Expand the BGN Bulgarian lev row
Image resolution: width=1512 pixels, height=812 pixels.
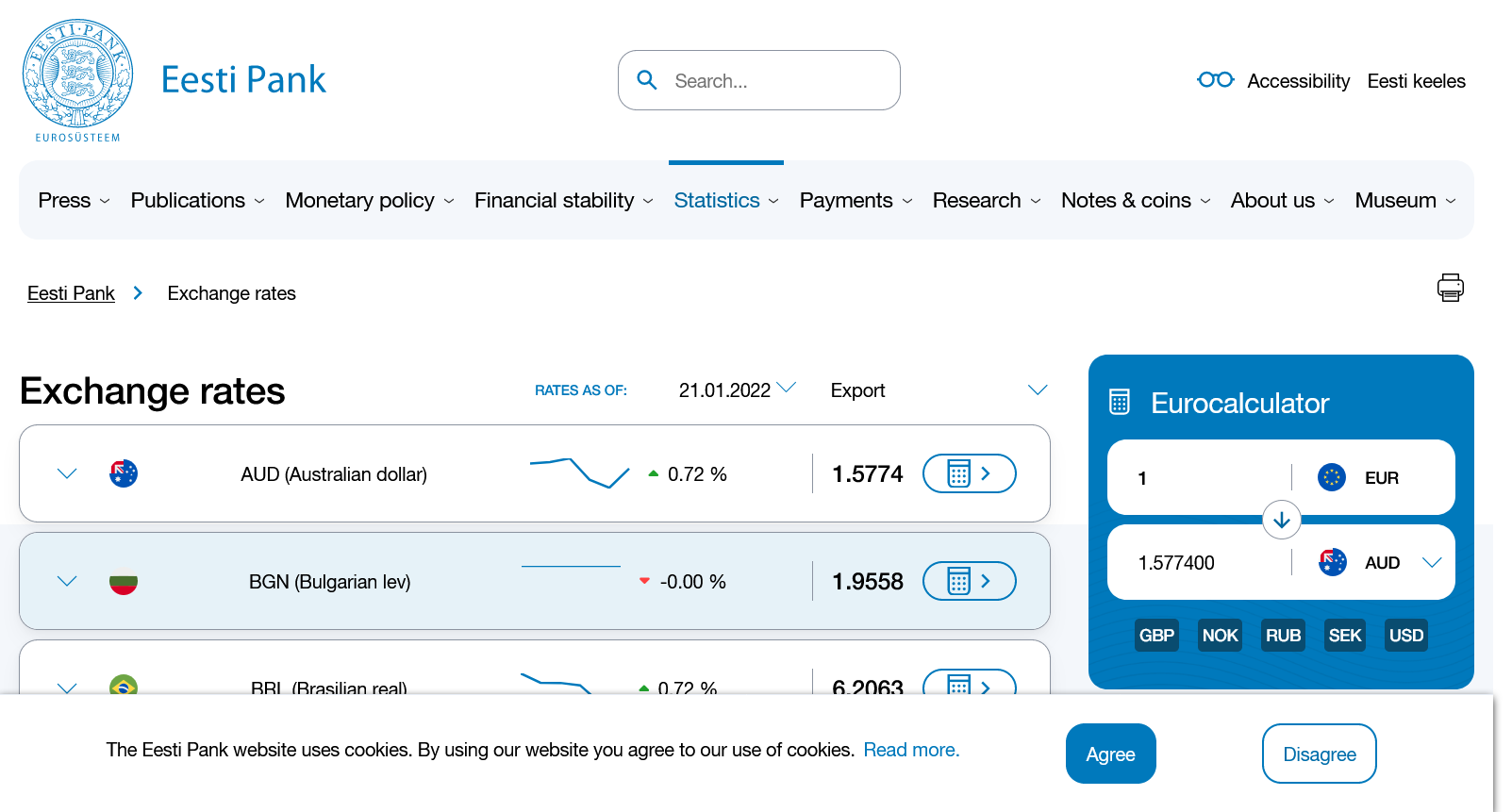(x=67, y=581)
